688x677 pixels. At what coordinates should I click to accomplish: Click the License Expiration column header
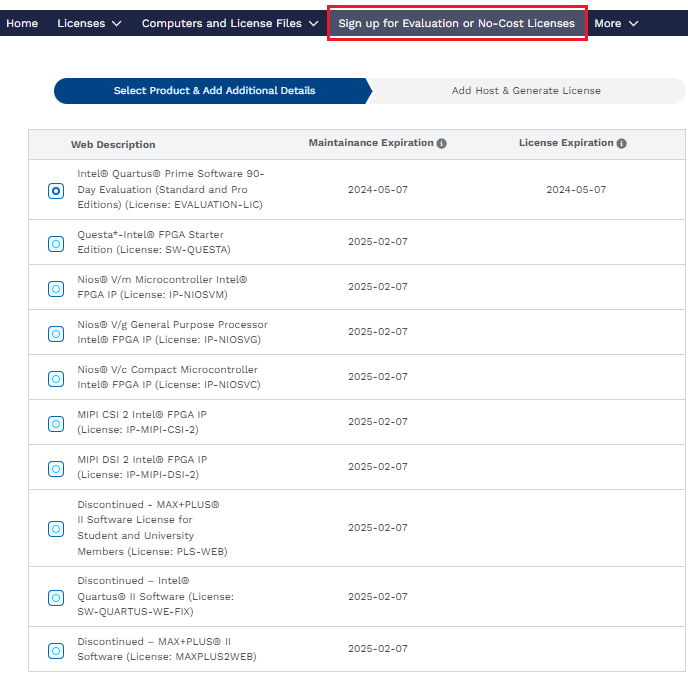tap(566, 143)
